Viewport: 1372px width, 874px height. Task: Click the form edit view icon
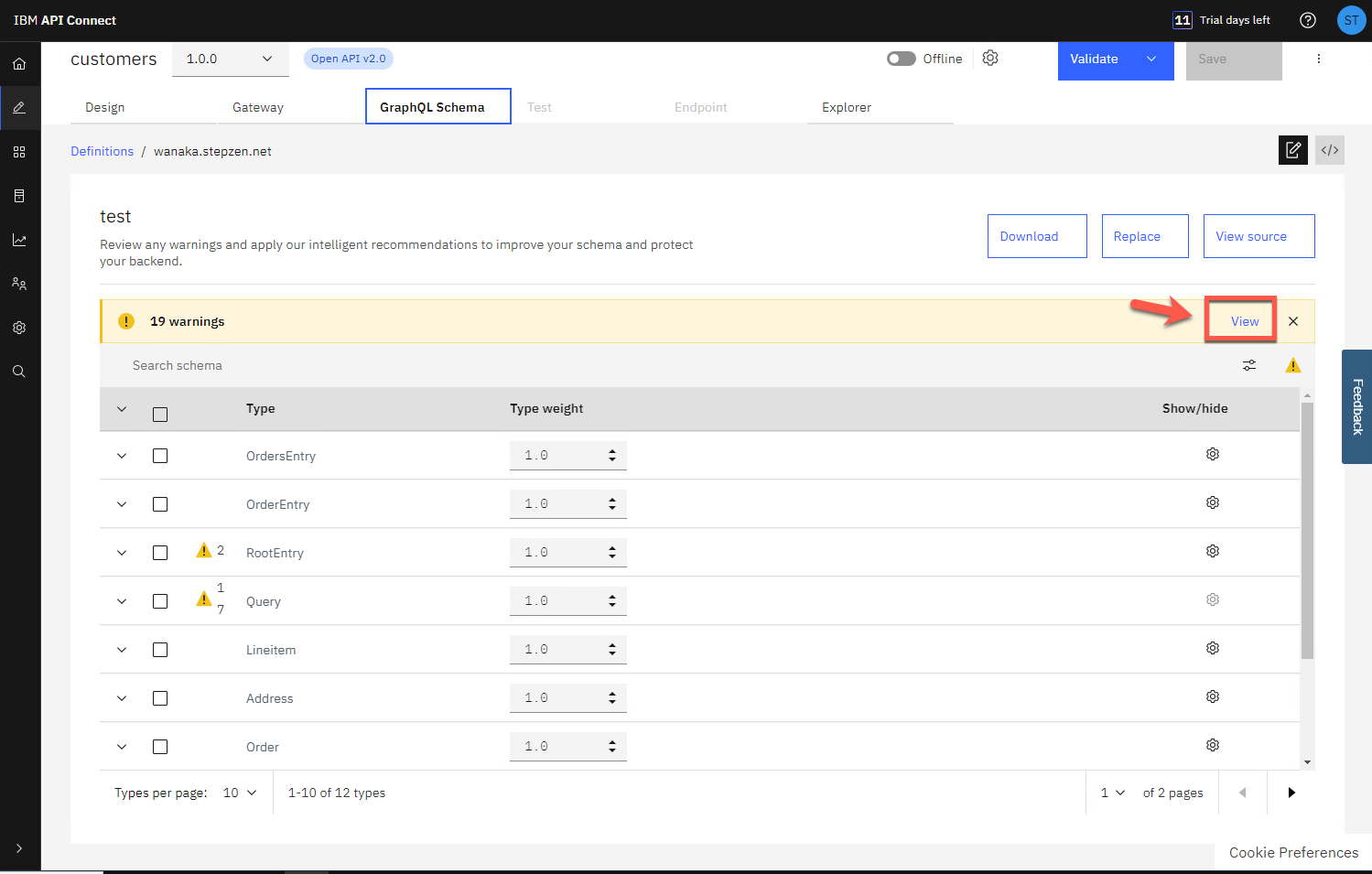pyautogui.click(x=1292, y=150)
